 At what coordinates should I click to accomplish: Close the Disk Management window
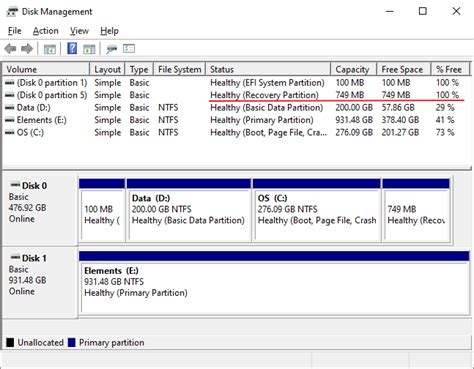456,11
